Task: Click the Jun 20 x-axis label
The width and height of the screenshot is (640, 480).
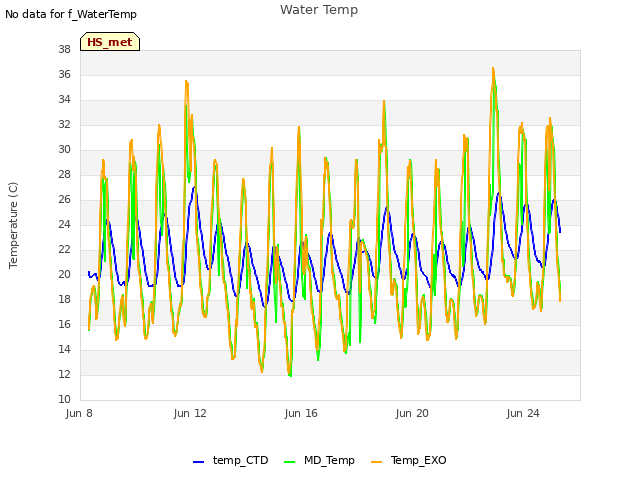Action: (x=412, y=413)
